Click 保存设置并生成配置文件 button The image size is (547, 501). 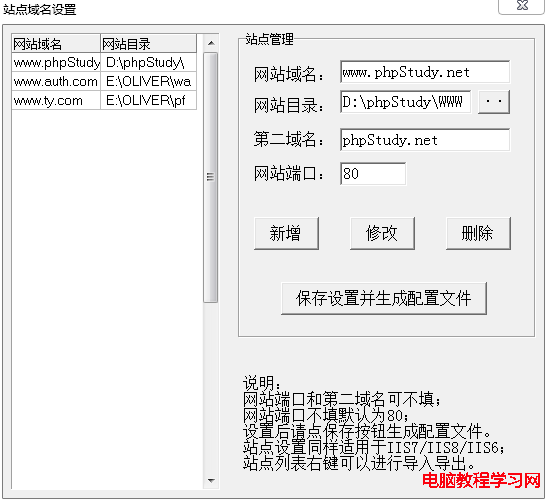click(x=384, y=298)
